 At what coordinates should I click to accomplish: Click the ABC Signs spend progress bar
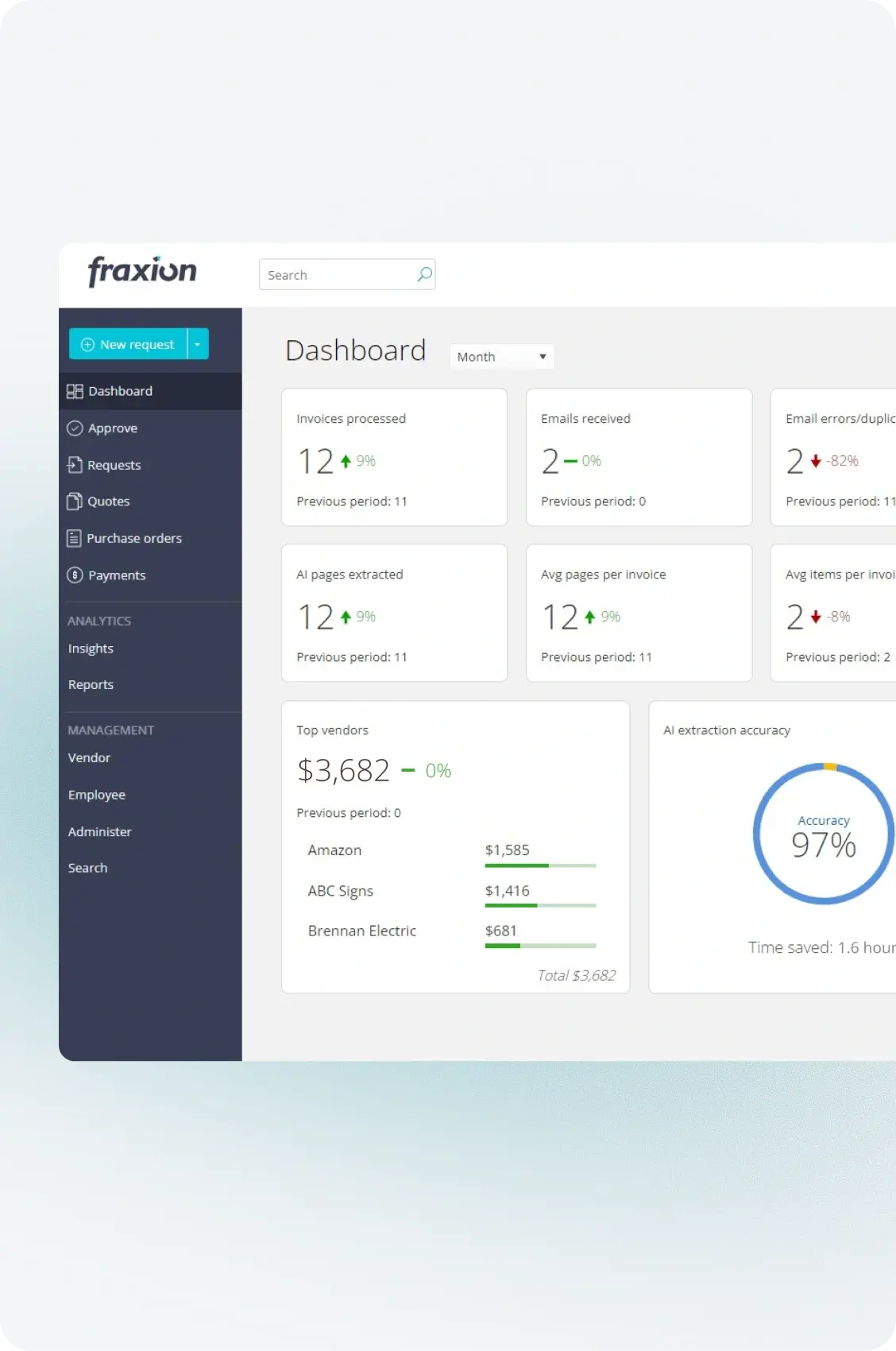[x=540, y=905]
